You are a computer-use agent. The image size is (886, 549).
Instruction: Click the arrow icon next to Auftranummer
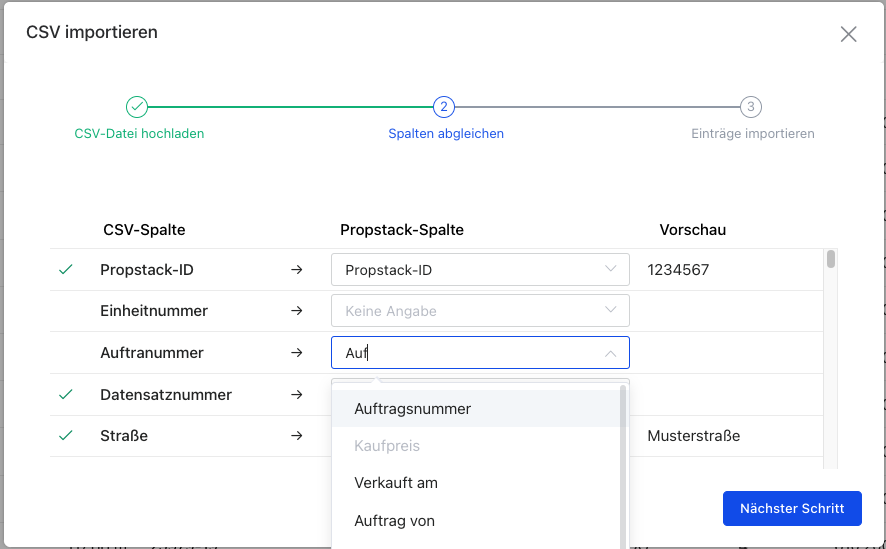tap(296, 353)
